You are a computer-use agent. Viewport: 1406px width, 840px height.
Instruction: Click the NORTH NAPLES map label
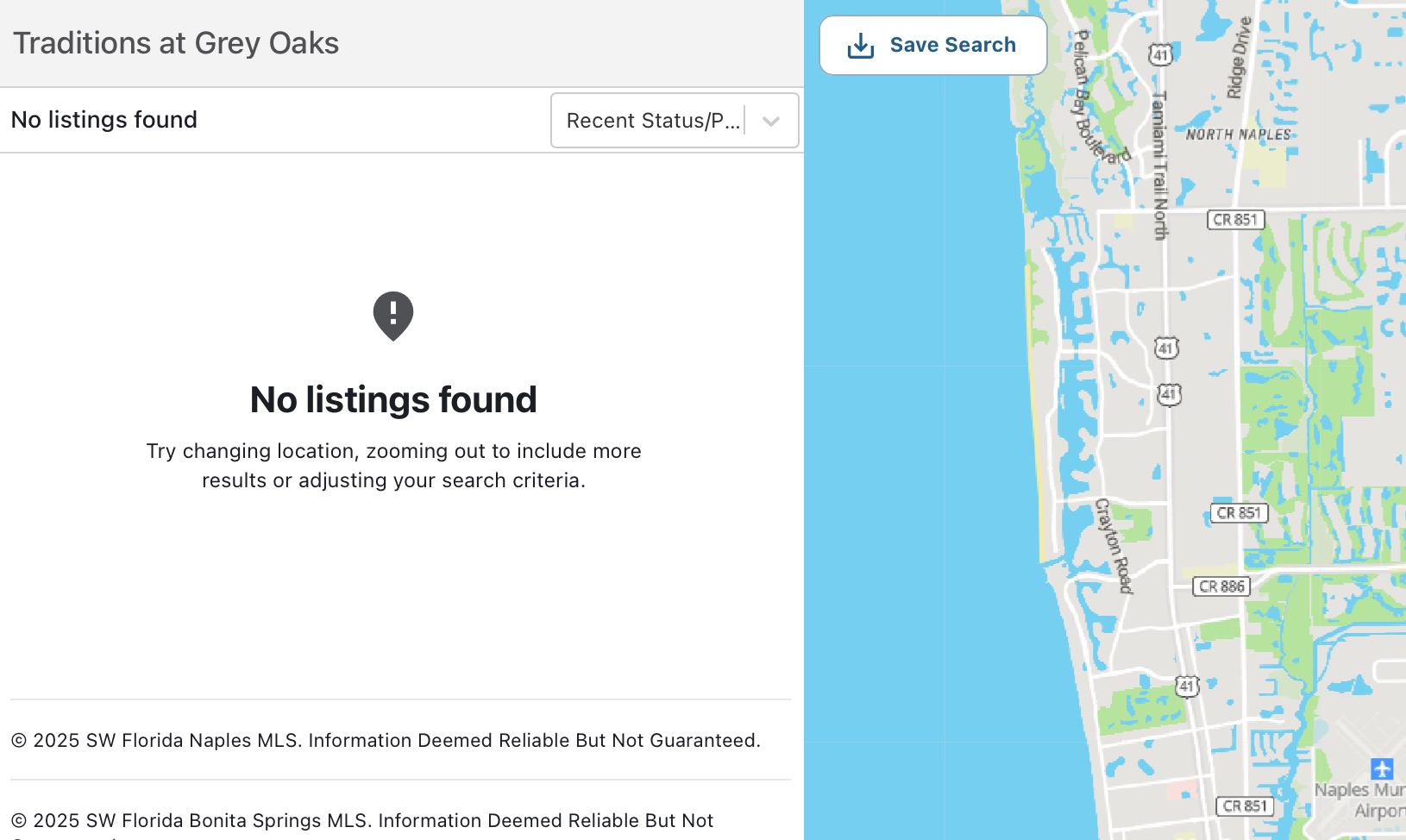click(1238, 135)
